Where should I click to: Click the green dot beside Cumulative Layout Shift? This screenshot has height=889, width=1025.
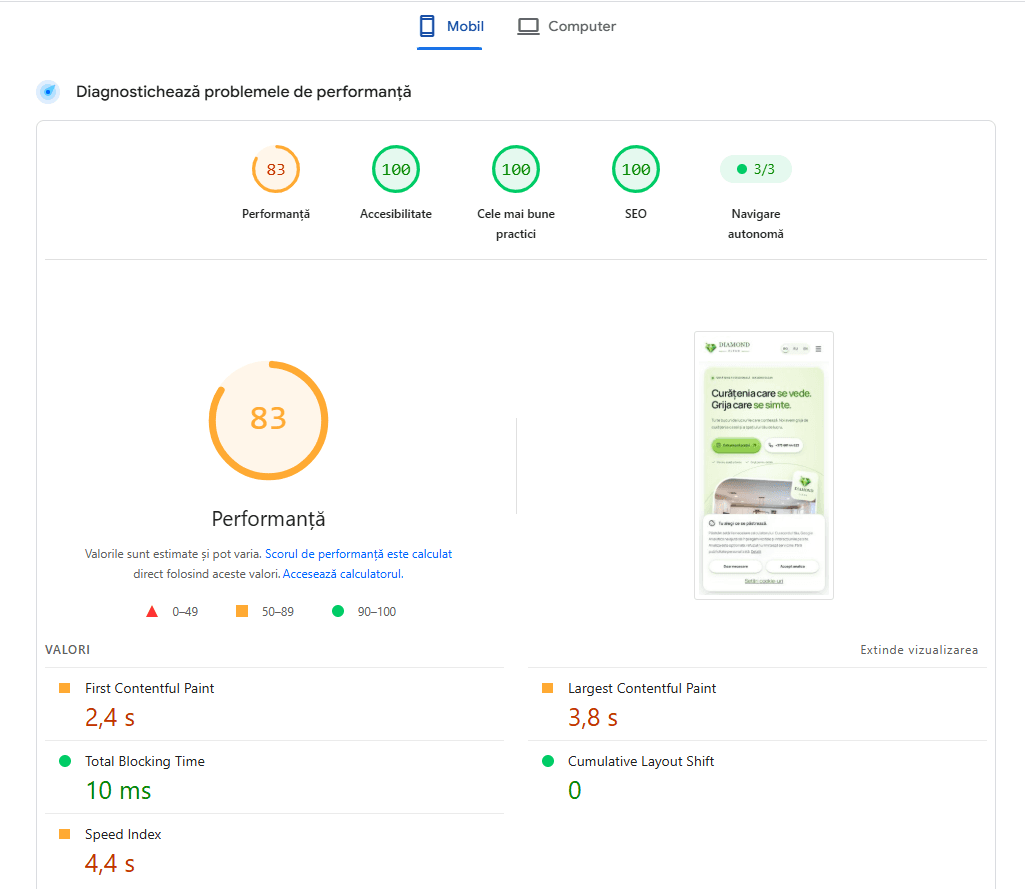click(548, 761)
